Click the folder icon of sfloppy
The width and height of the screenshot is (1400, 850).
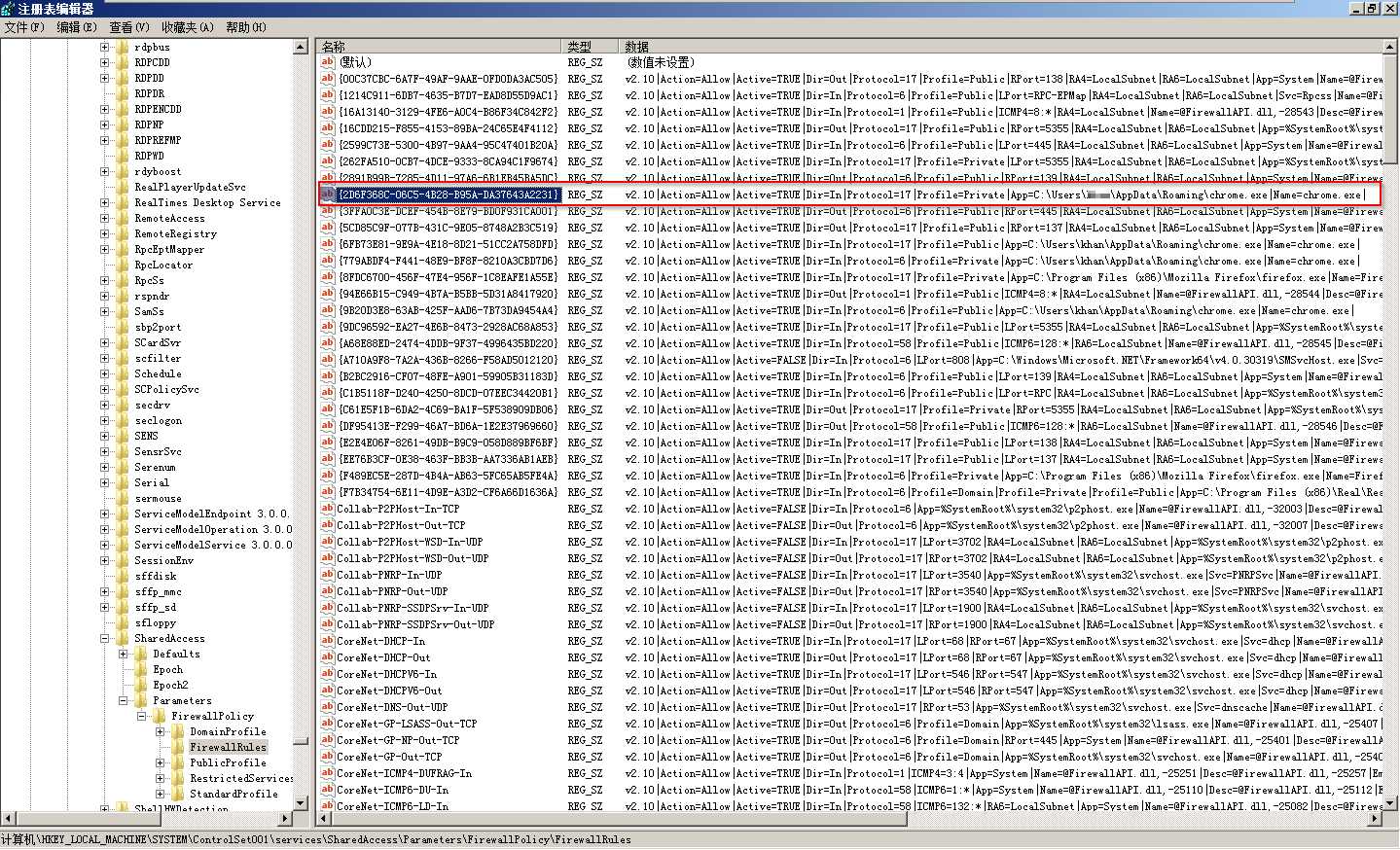tap(122, 622)
